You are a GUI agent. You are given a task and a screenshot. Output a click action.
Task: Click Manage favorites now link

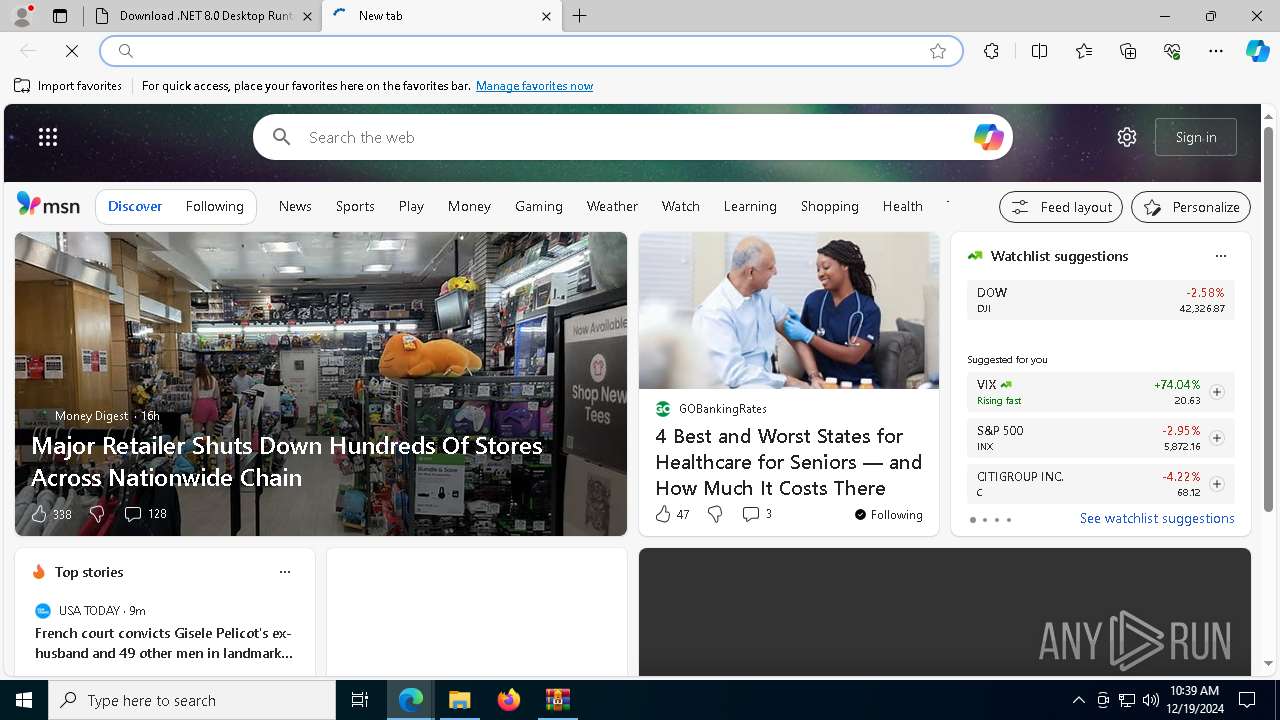click(534, 86)
